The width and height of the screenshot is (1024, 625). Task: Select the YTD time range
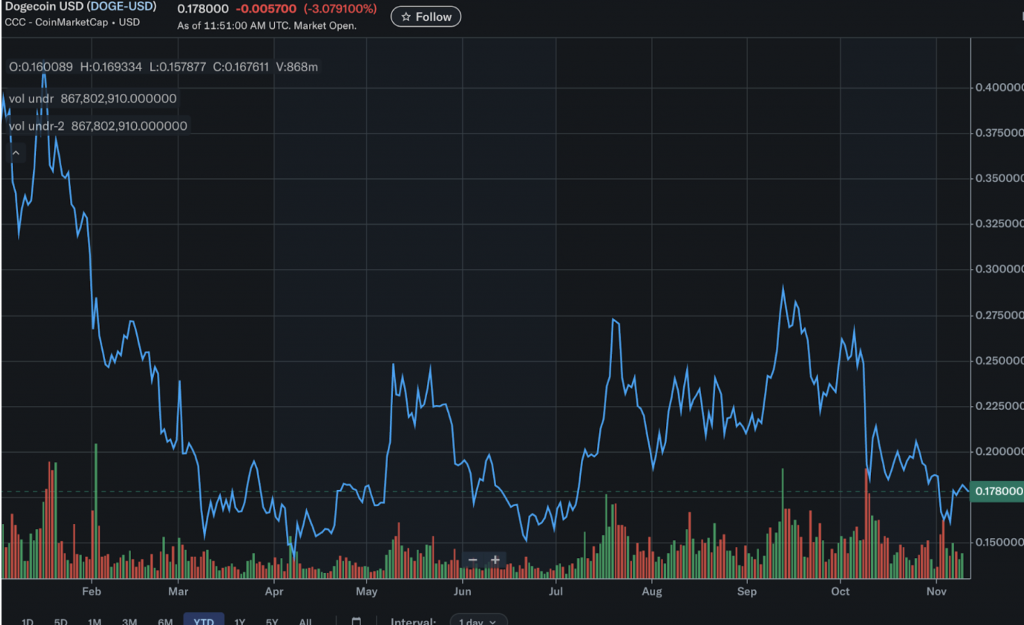tap(203, 621)
